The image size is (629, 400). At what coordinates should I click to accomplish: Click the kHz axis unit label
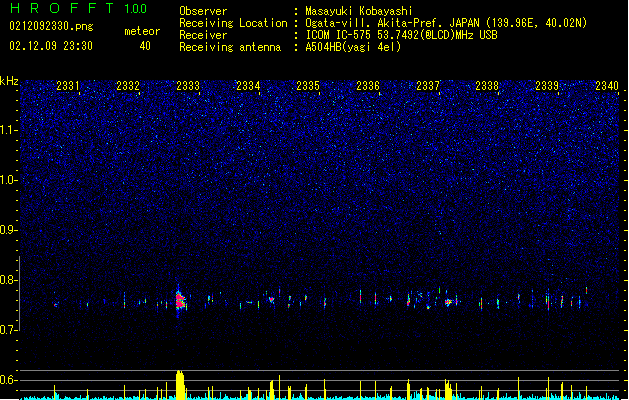9,81
